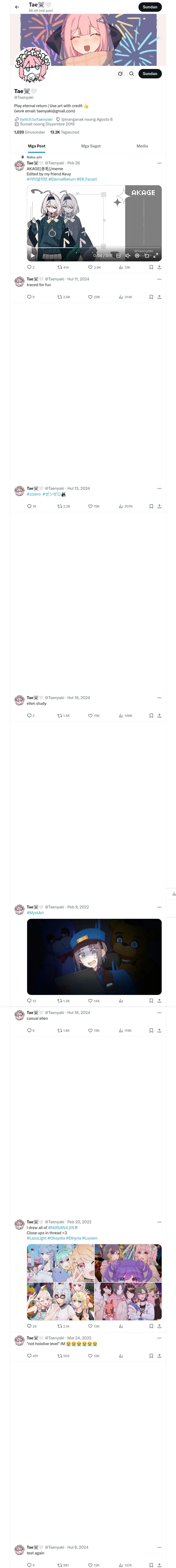View analytics of the "casual ellen" post
176x1568 pixels.
click(125, 1030)
